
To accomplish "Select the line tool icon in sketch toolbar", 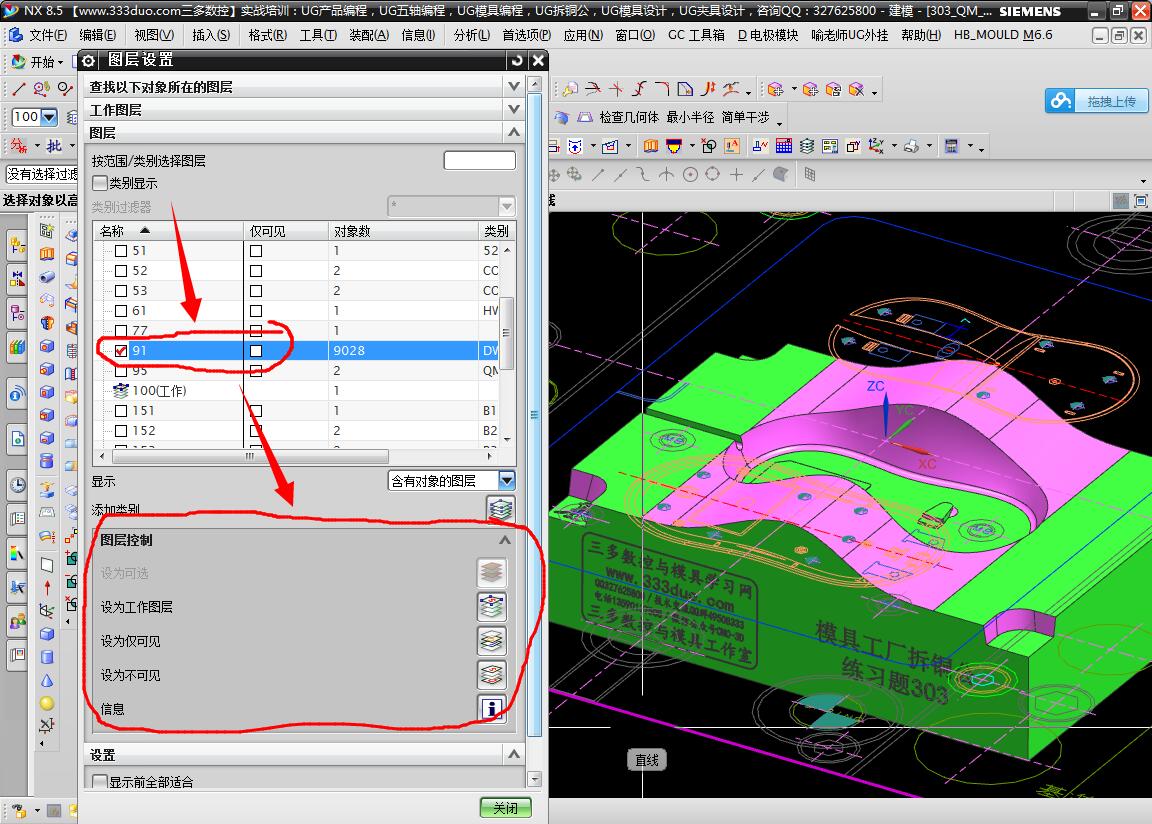I will tap(19, 90).
